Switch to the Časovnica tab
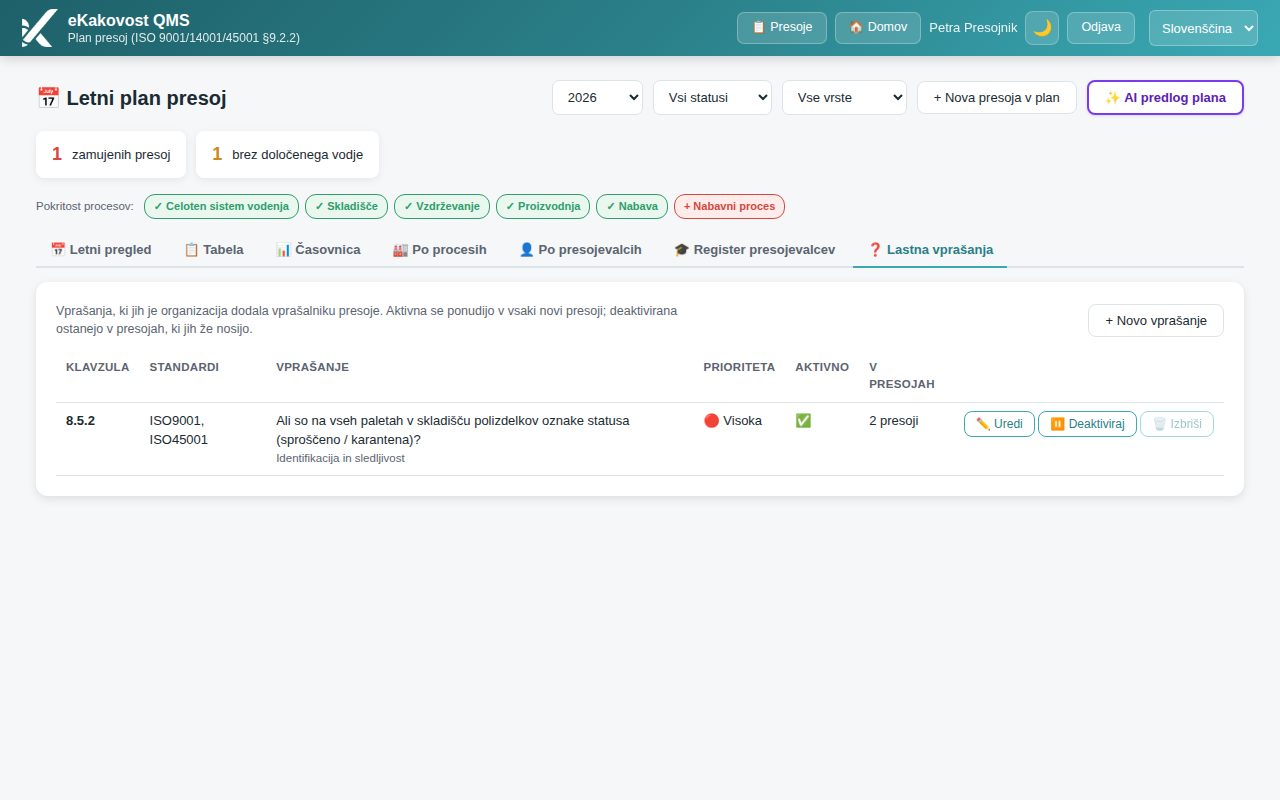Viewport: 1280px width, 800px height. [318, 250]
